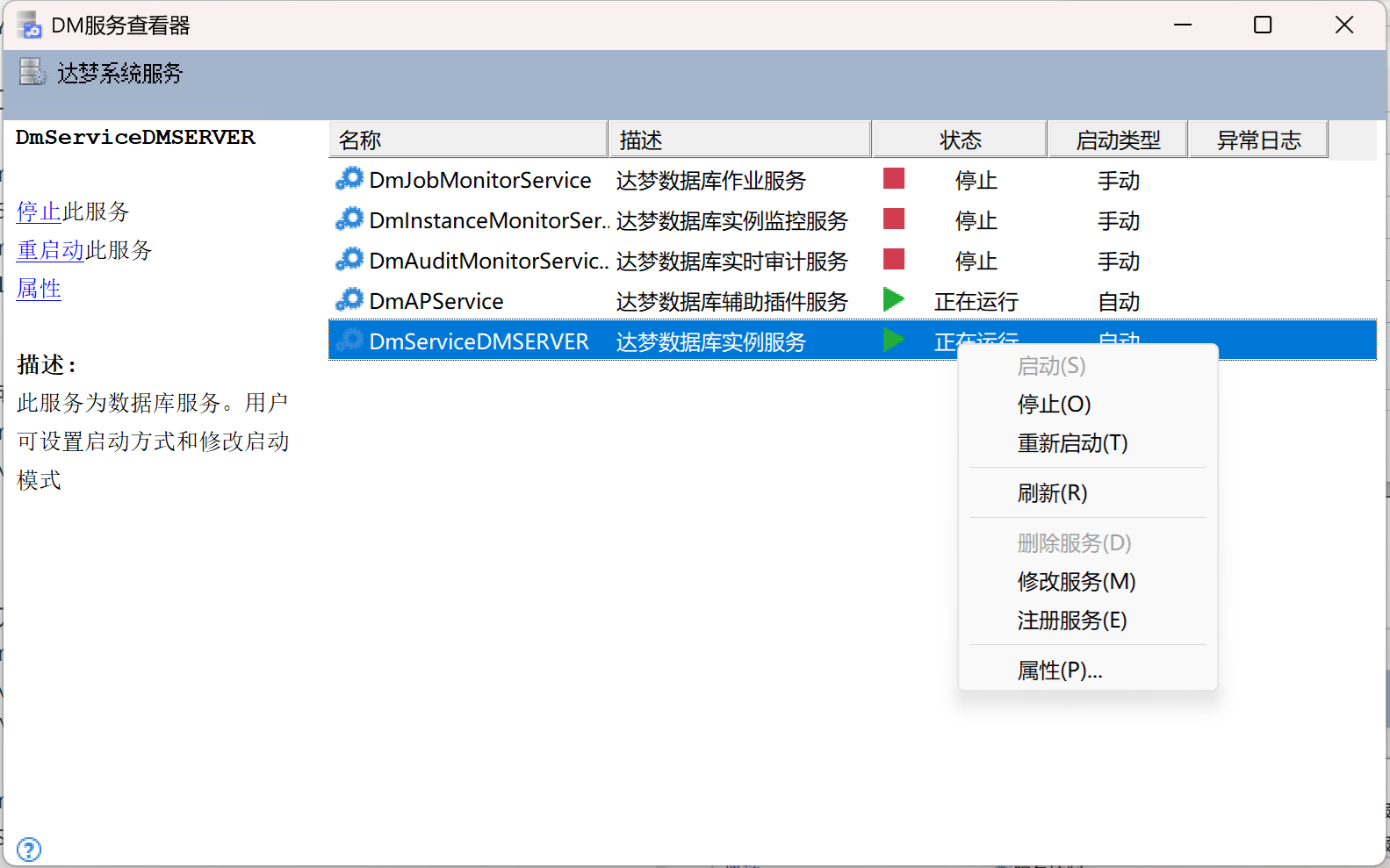
Task: Click 手动 startup type of DmInstanceMonitorService
Action: 1119,220
